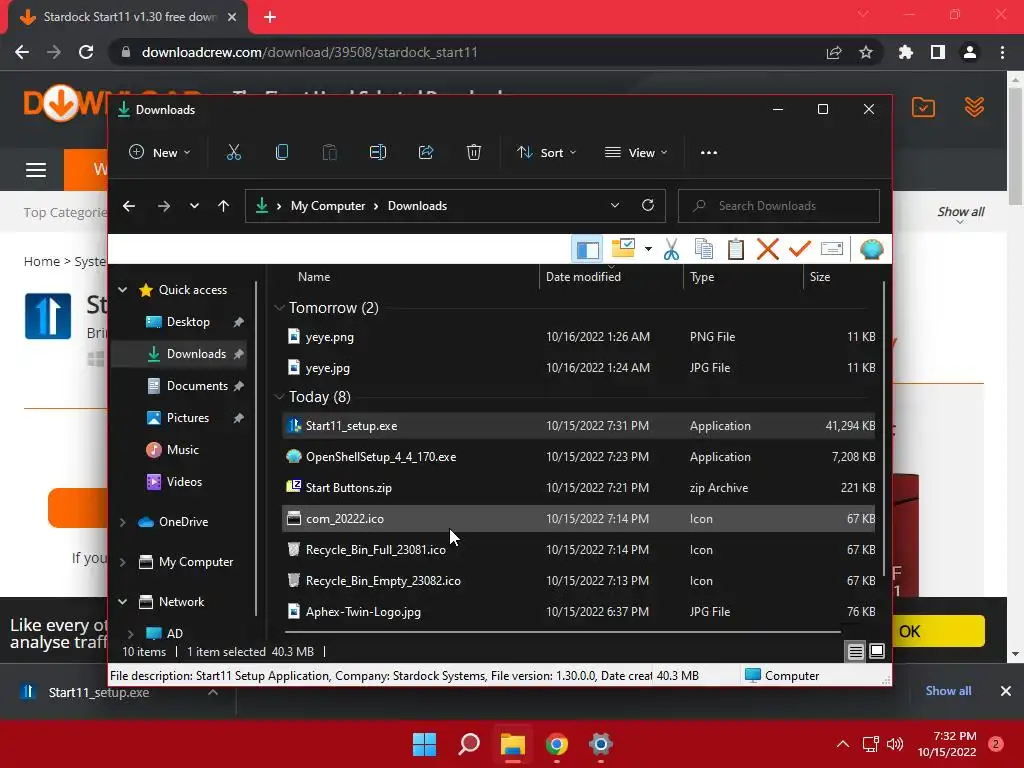Sort by Name column header
The image size is (1024, 768).
(313, 277)
